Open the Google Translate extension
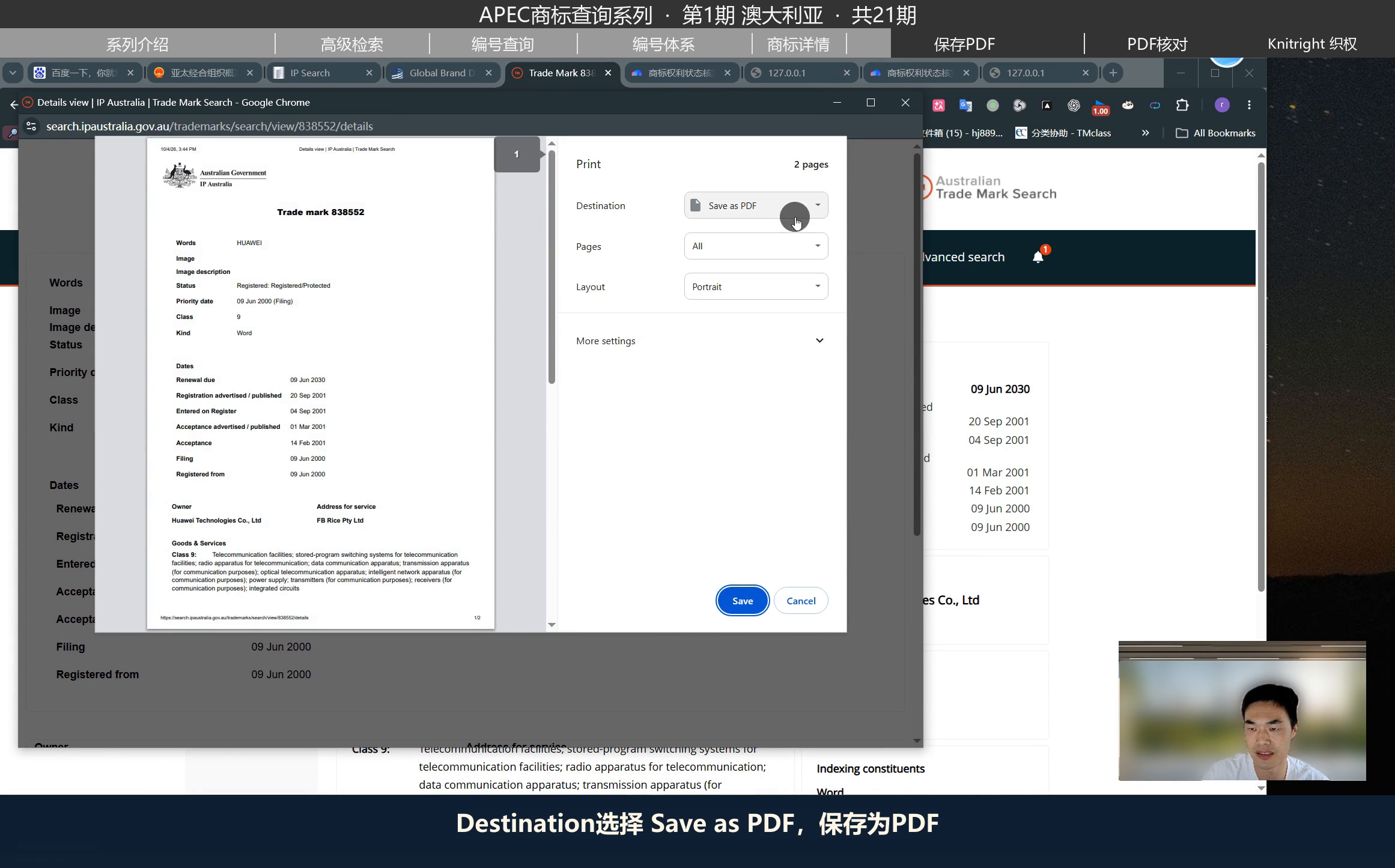Viewport: 1395px width, 868px height. click(x=965, y=106)
